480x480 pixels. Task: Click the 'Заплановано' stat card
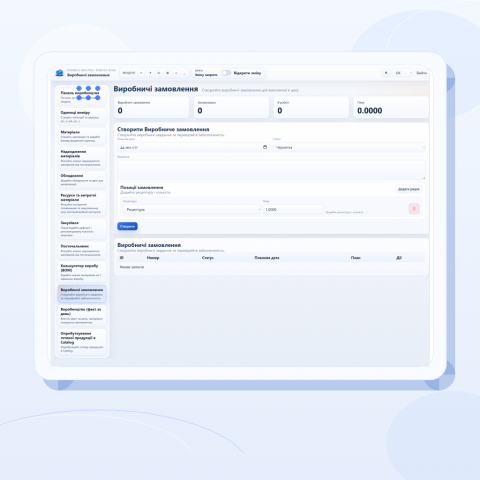pos(231,107)
